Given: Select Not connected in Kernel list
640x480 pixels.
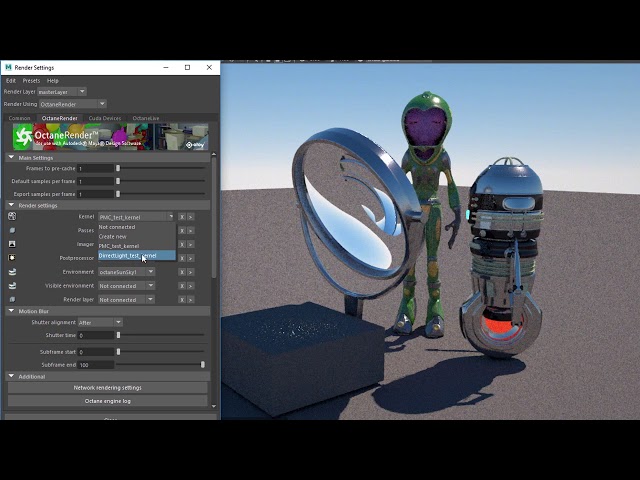Looking at the screenshot, I should 137,227.
